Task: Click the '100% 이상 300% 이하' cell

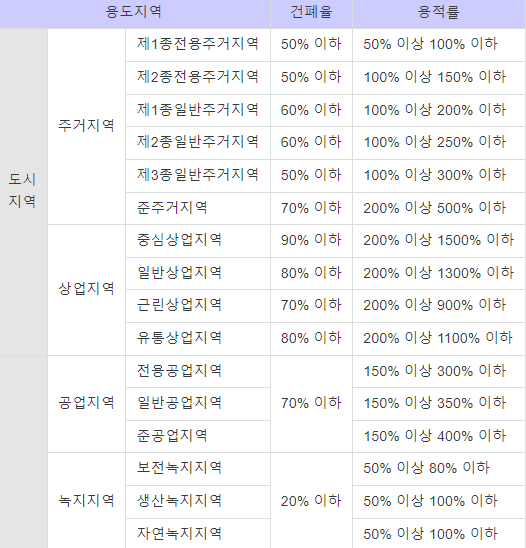Action: click(x=439, y=175)
